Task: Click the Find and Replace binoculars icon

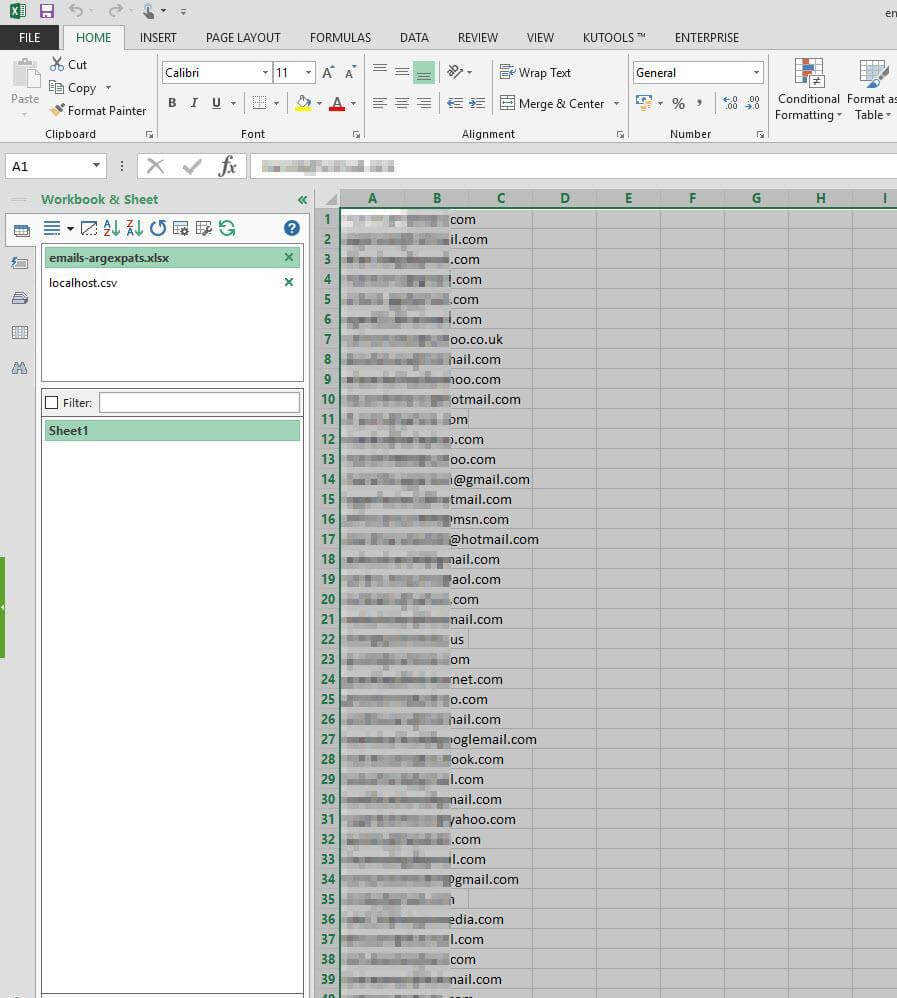Action: tap(20, 368)
